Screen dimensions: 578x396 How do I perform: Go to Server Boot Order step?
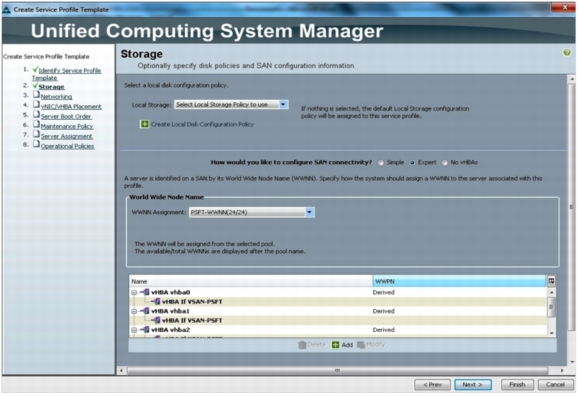(66, 117)
